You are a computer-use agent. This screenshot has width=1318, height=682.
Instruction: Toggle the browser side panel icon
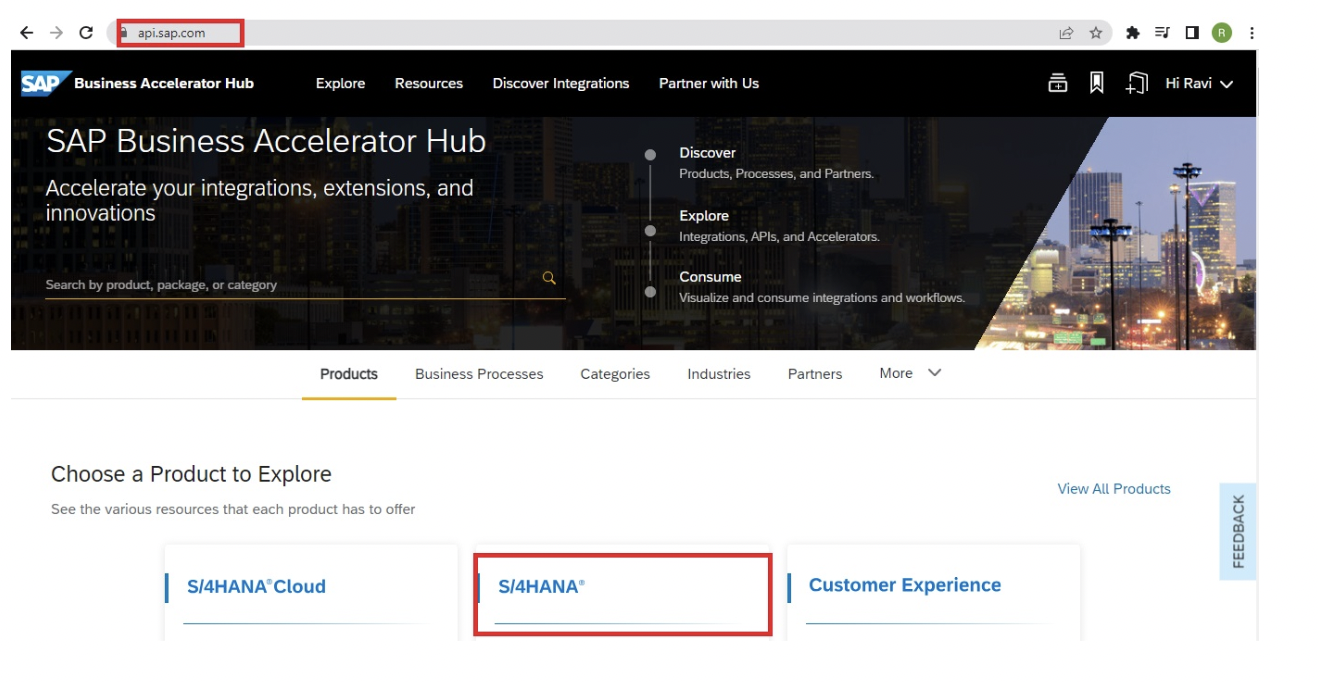point(1192,33)
